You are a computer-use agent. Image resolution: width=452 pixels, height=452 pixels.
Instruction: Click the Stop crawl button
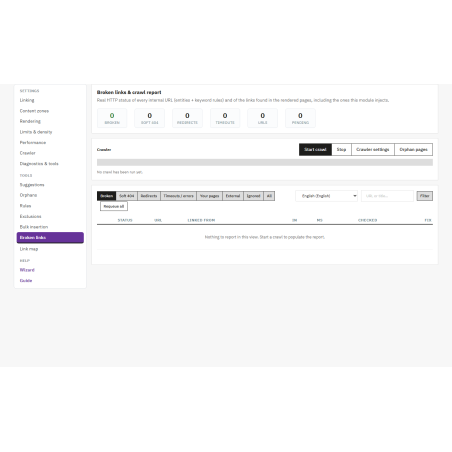[341, 149]
